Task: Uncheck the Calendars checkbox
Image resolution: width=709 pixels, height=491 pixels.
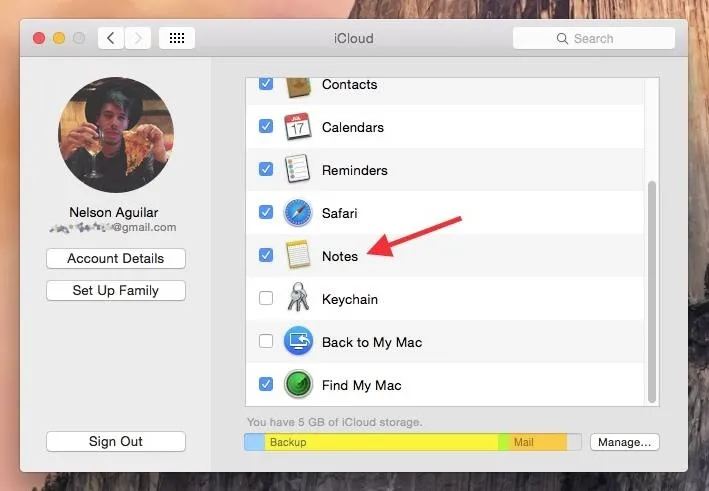Action: (266, 126)
